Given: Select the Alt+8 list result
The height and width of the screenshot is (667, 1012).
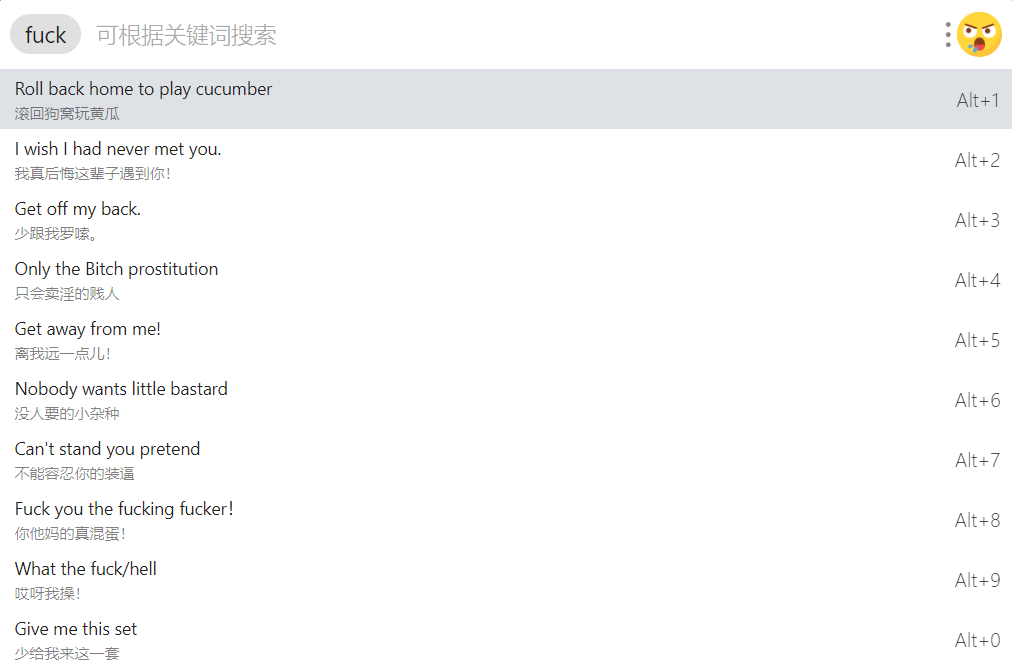Looking at the screenshot, I should click(506, 520).
